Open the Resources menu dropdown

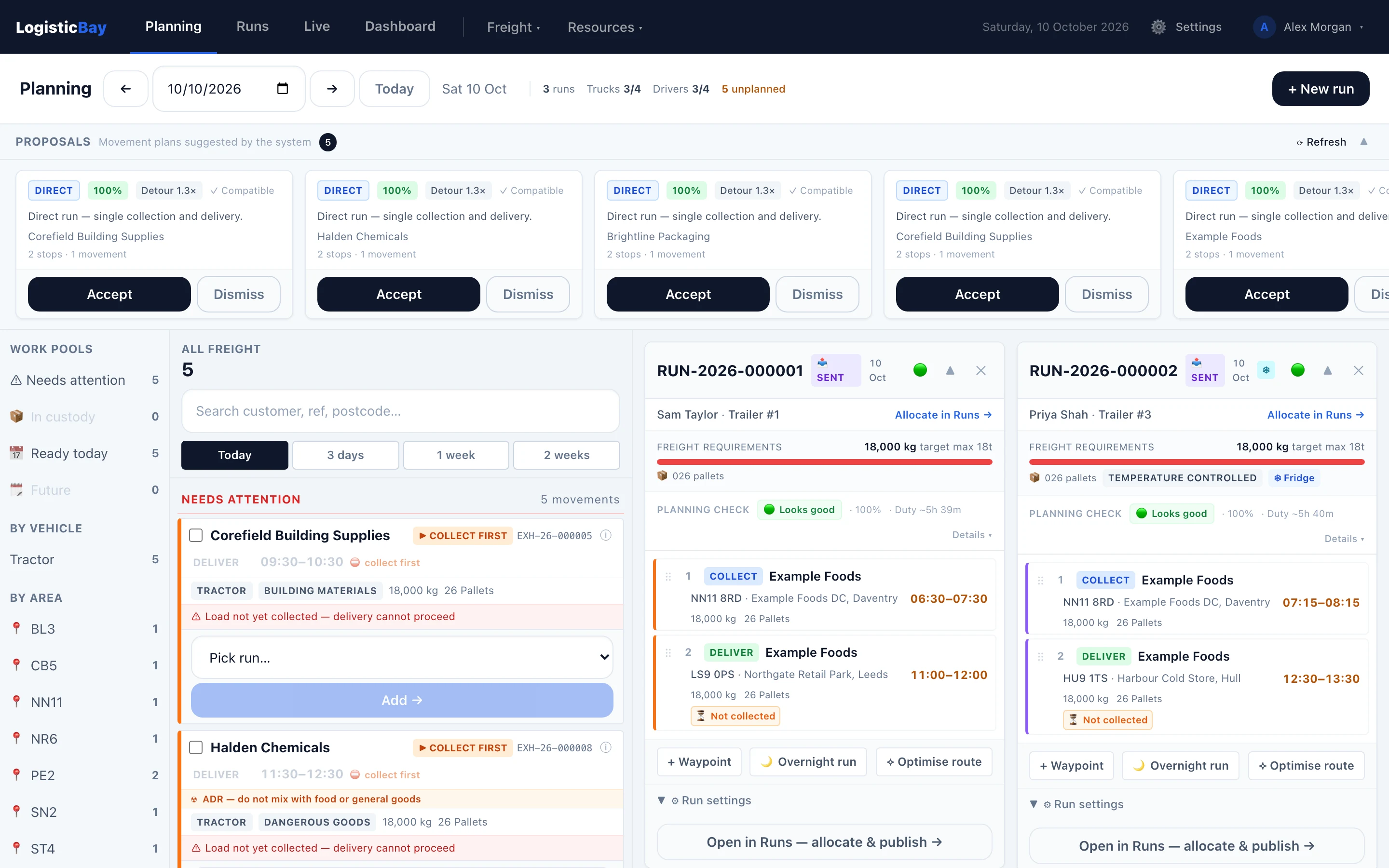coord(605,27)
